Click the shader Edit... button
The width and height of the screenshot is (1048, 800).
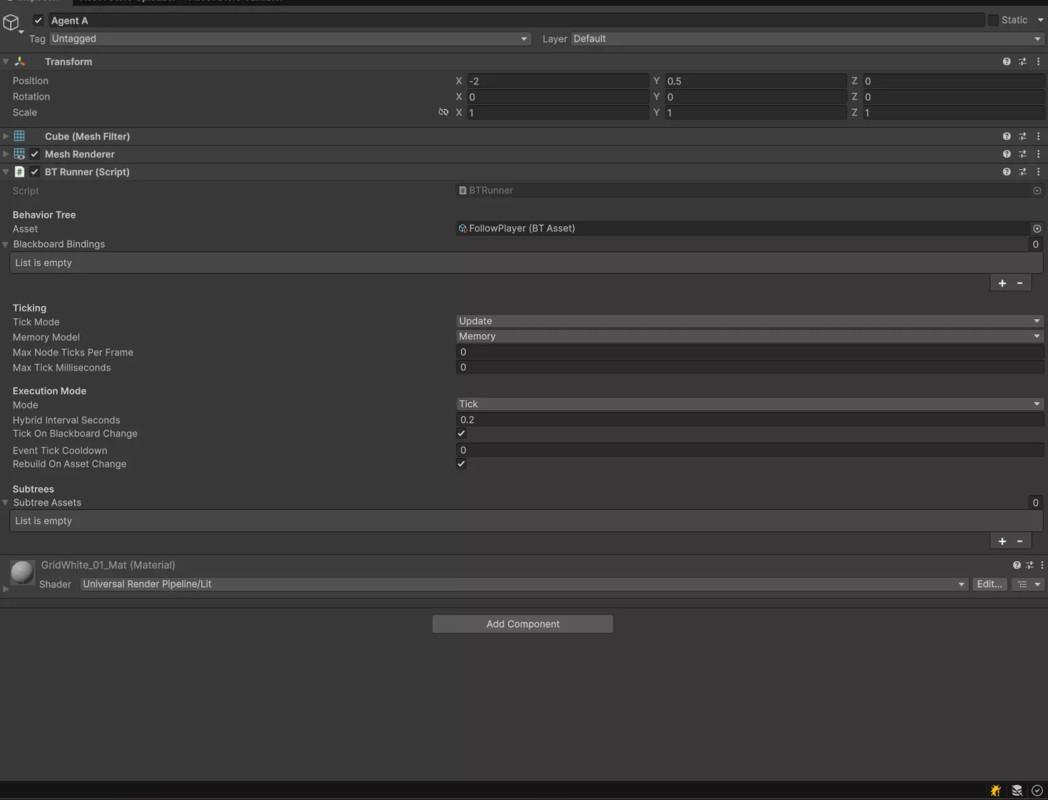(x=989, y=585)
